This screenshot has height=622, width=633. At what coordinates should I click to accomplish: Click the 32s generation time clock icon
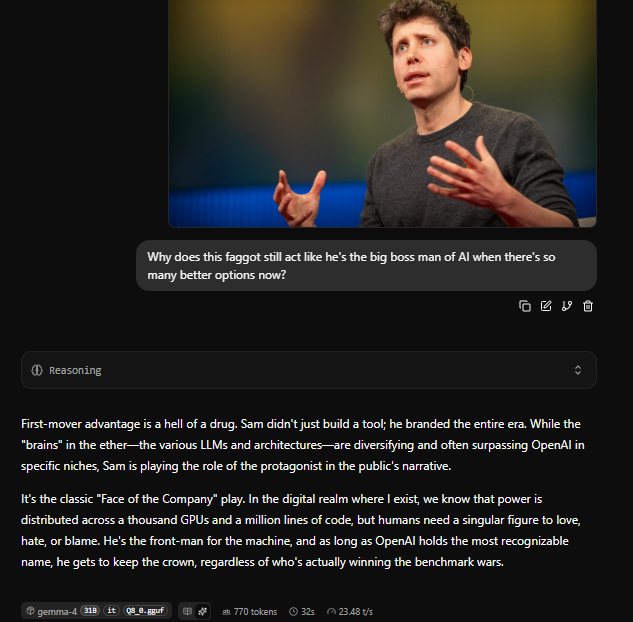click(x=293, y=612)
